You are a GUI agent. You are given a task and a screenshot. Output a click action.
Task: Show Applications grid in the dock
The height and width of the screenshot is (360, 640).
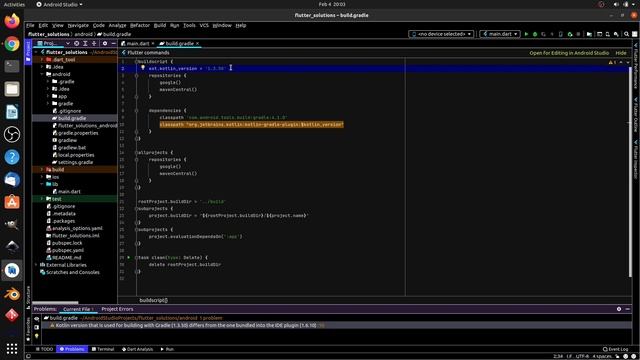[12, 348]
